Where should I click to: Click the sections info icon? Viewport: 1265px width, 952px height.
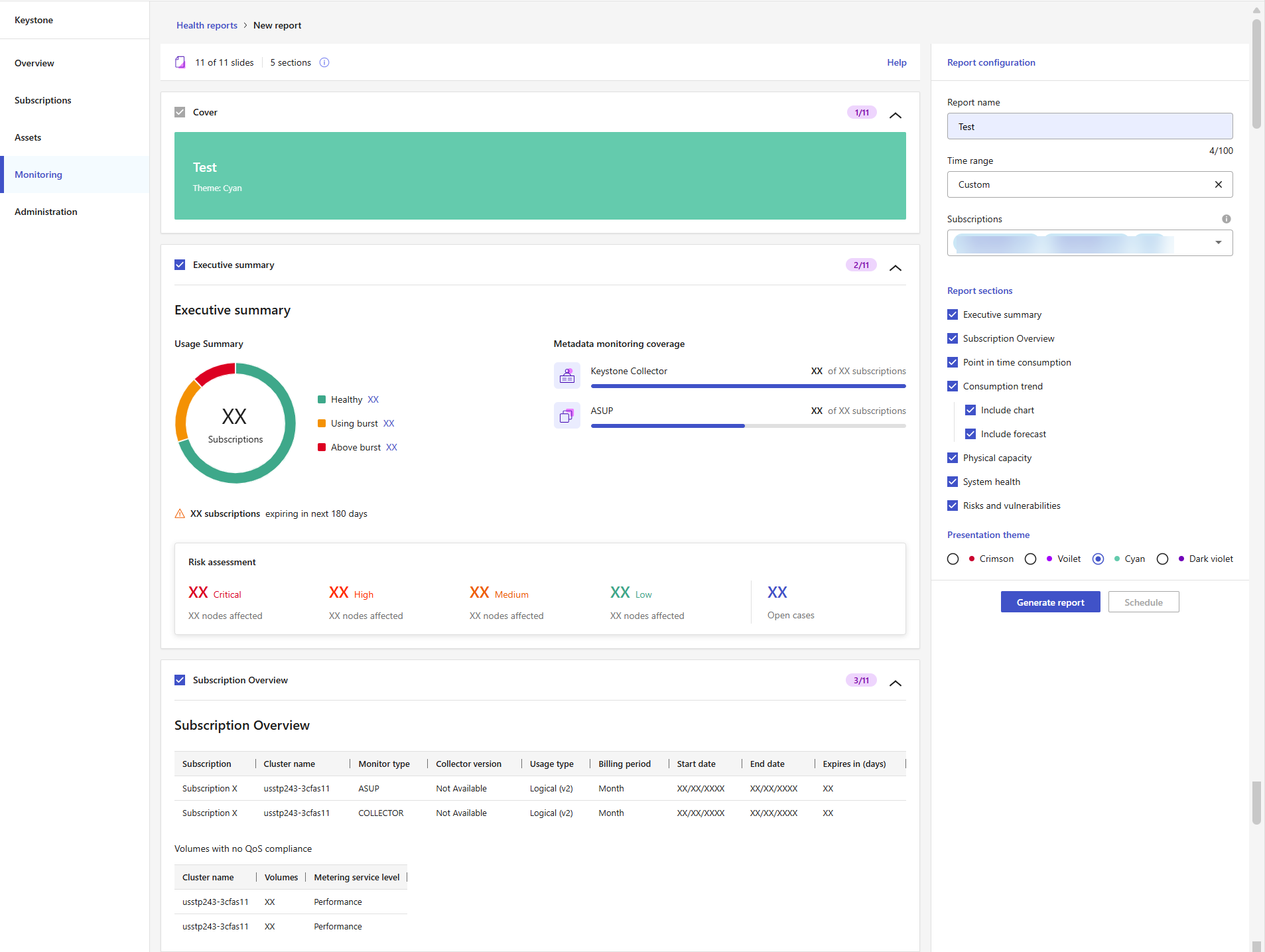pyautogui.click(x=324, y=62)
